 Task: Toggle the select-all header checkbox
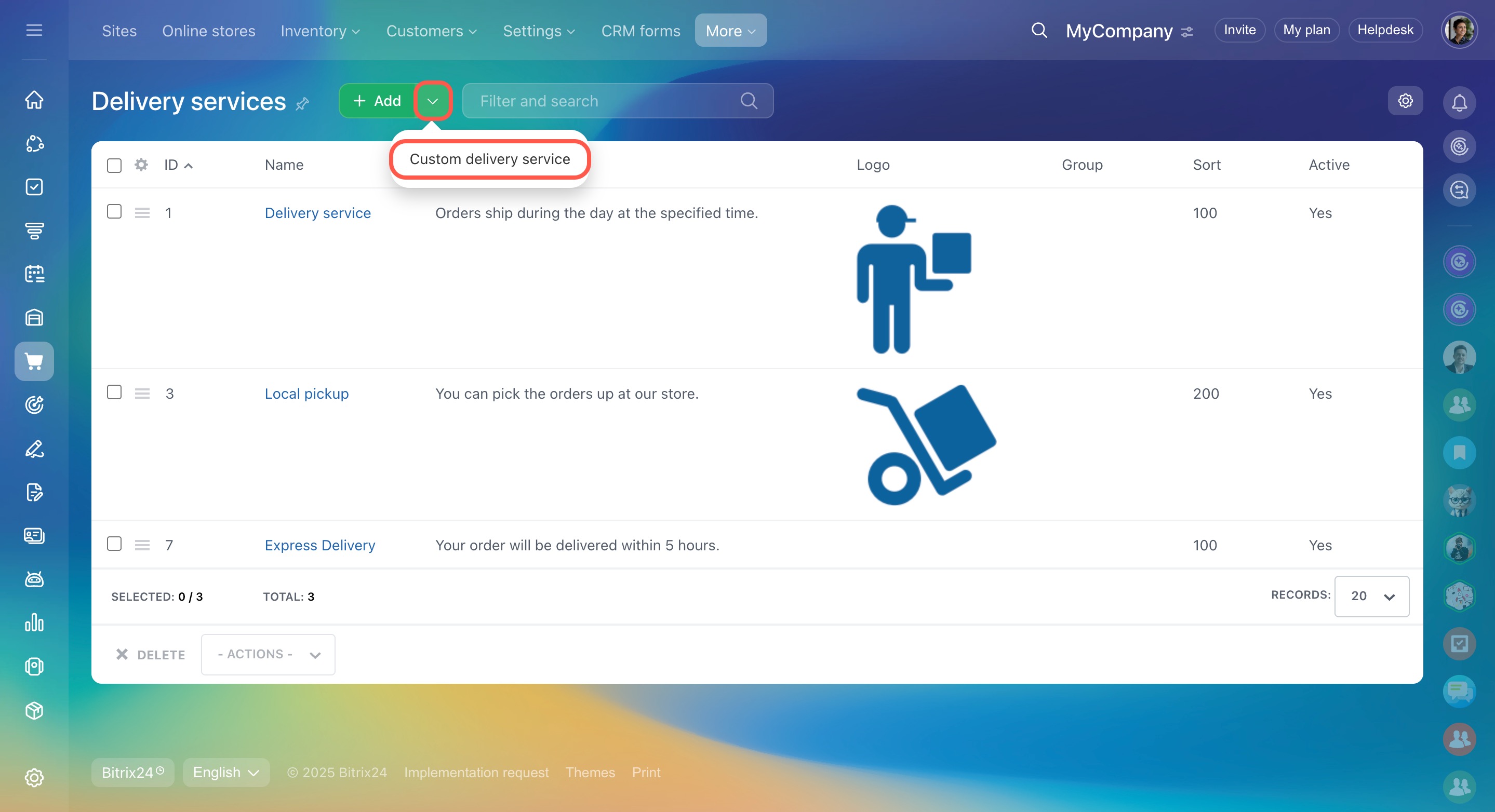pyautogui.click(x=114, y=165)
